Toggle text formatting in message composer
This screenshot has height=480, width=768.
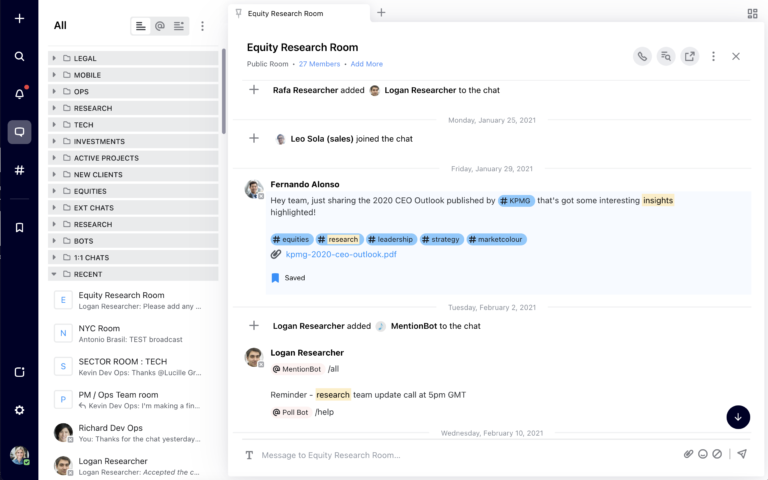point(249,455)
